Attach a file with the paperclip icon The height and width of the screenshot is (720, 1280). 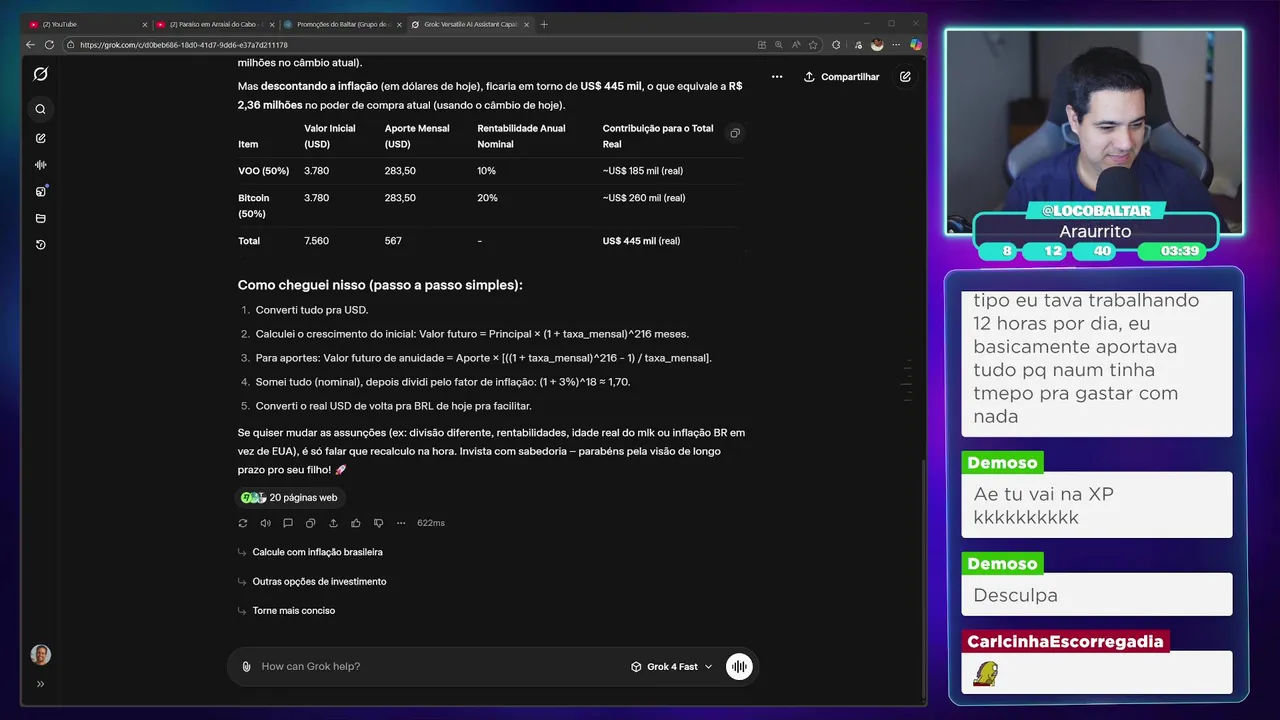click(246, 666)
